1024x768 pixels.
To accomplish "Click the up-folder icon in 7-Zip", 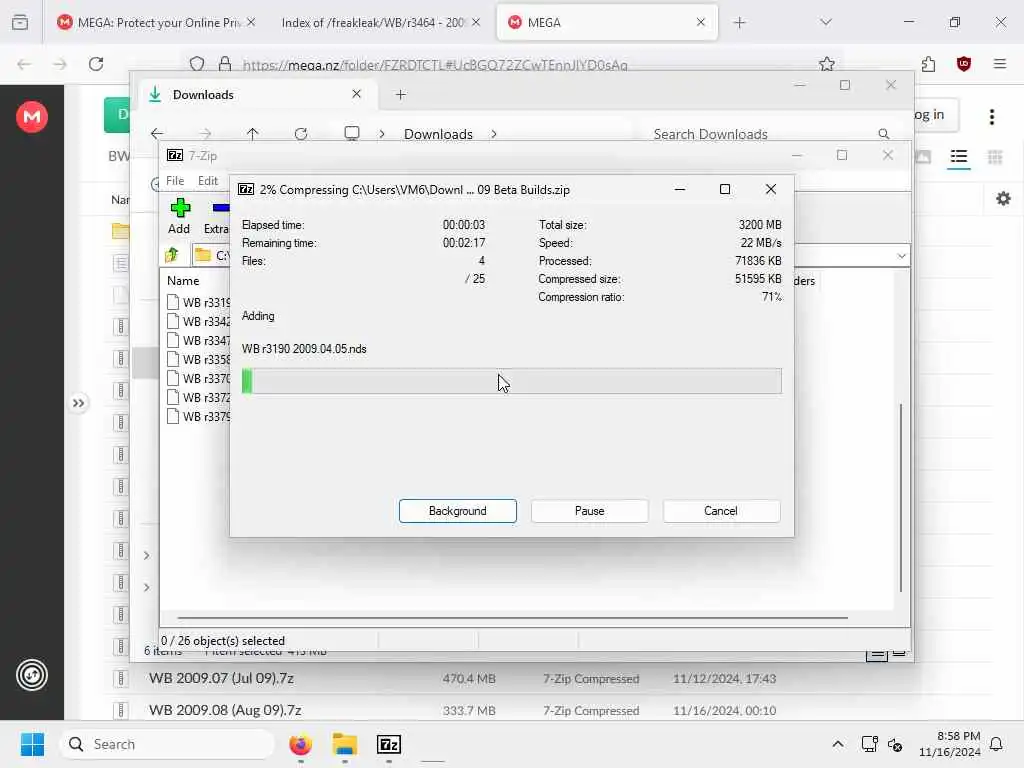I will [172, 255].
